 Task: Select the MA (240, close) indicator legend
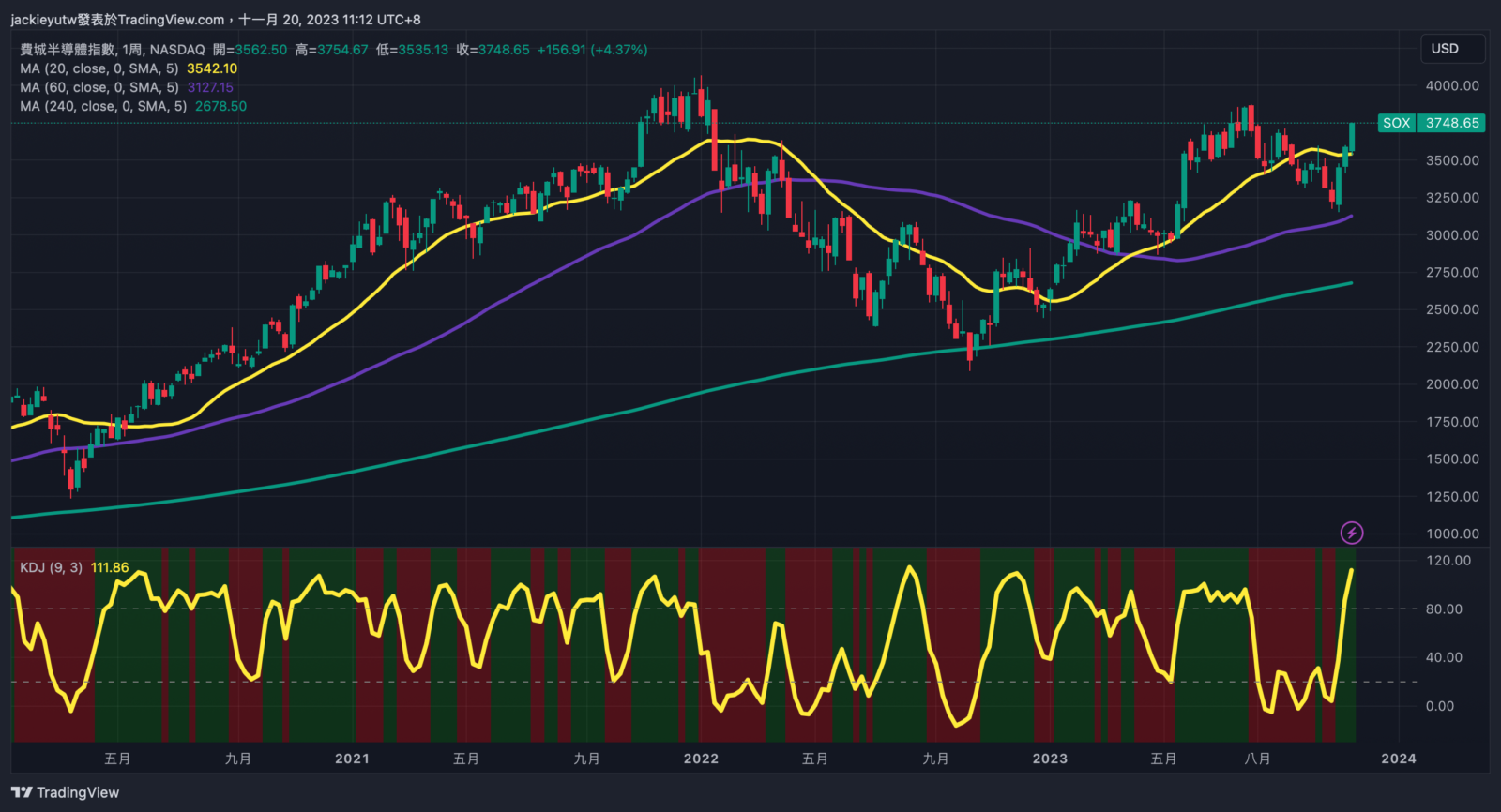(103, 106)
